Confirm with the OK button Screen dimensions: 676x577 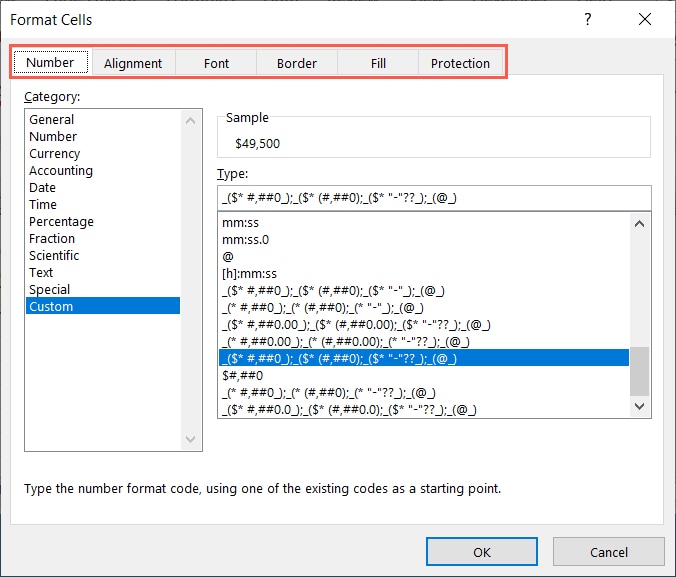click(x=482, y=552)
